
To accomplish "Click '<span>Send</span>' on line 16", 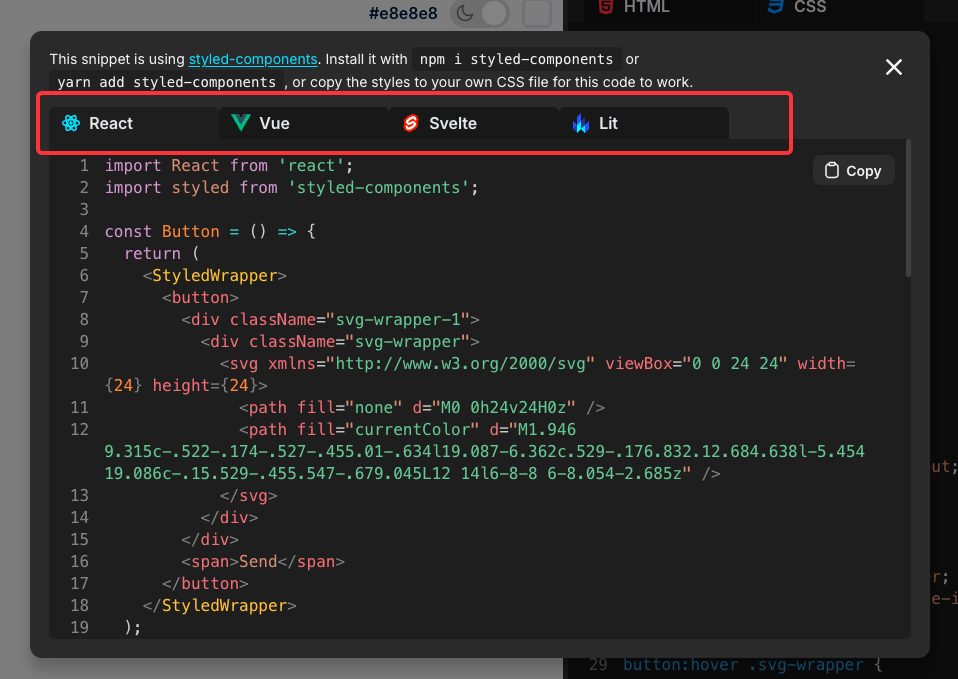I will [263, 562].
